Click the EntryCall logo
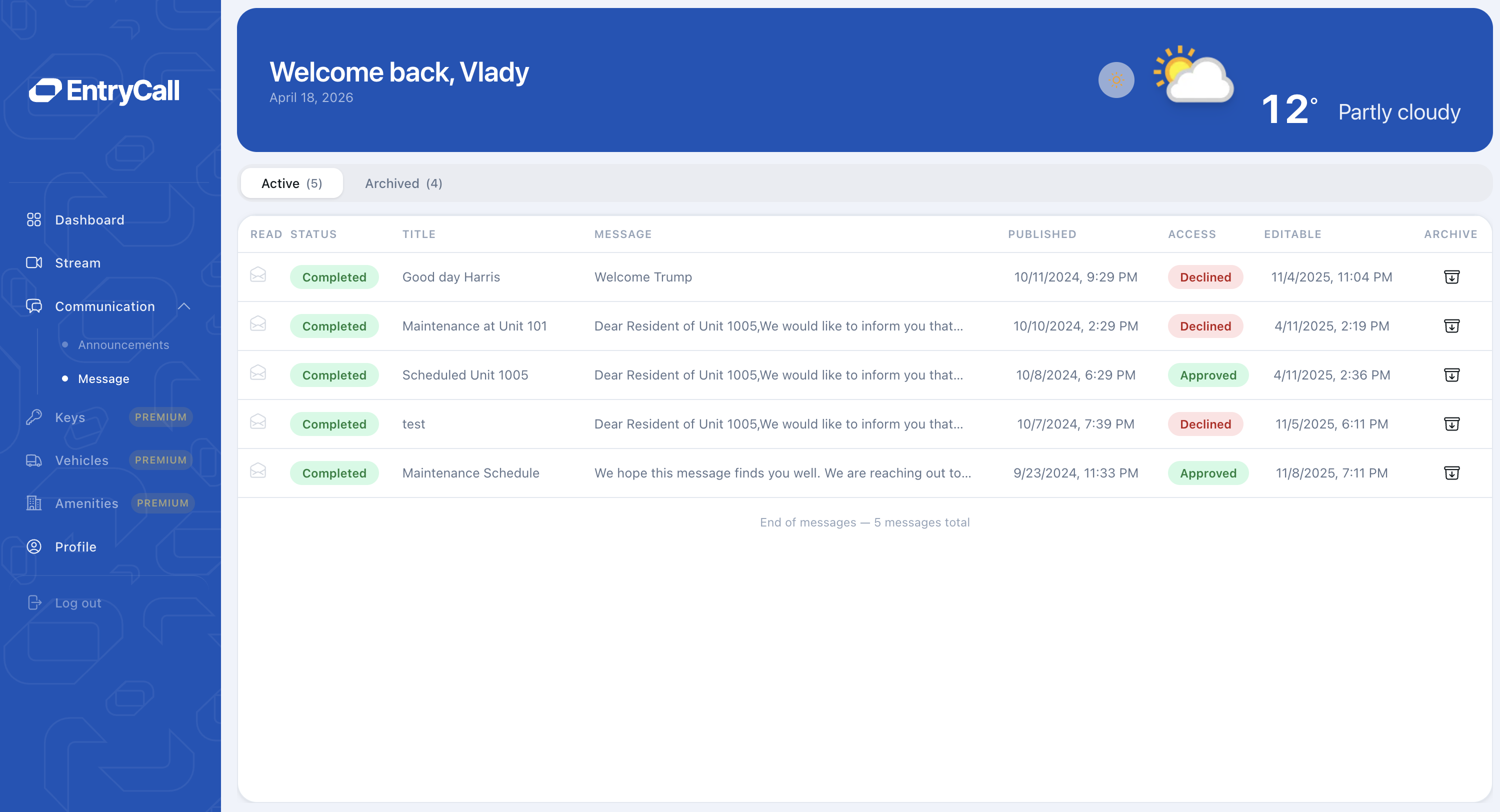This screenshot has width=1500, height=812. pos(105,90)
